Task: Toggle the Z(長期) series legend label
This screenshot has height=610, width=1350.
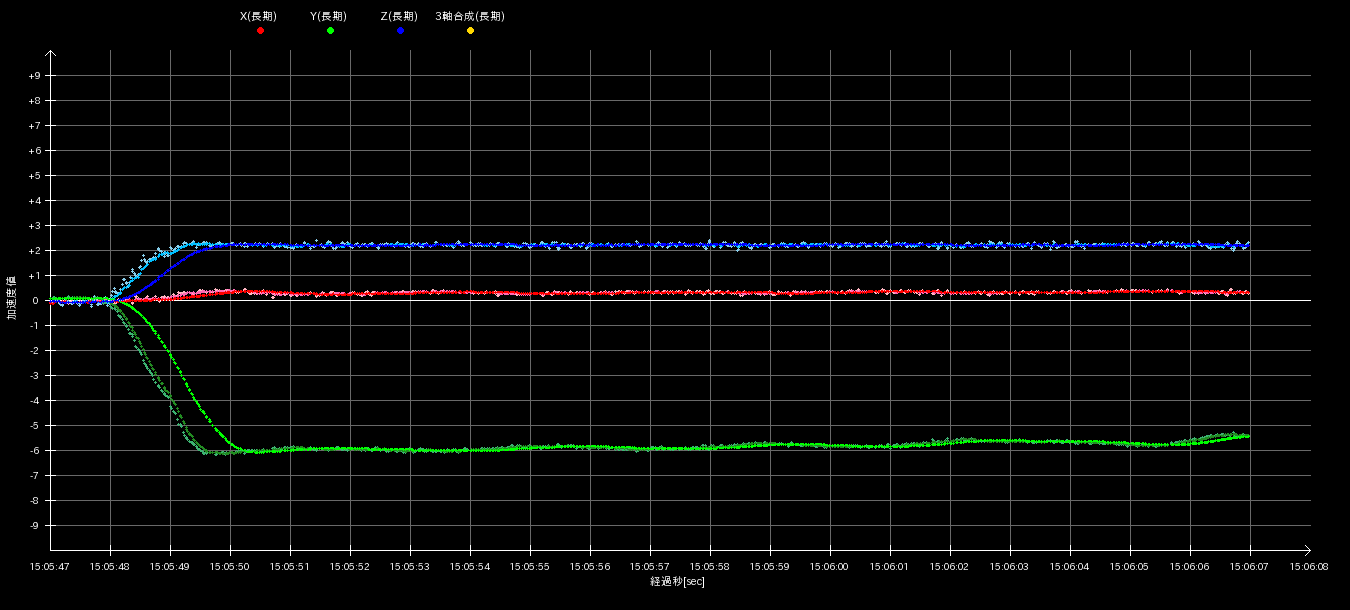Action: [x=399, y=16]
